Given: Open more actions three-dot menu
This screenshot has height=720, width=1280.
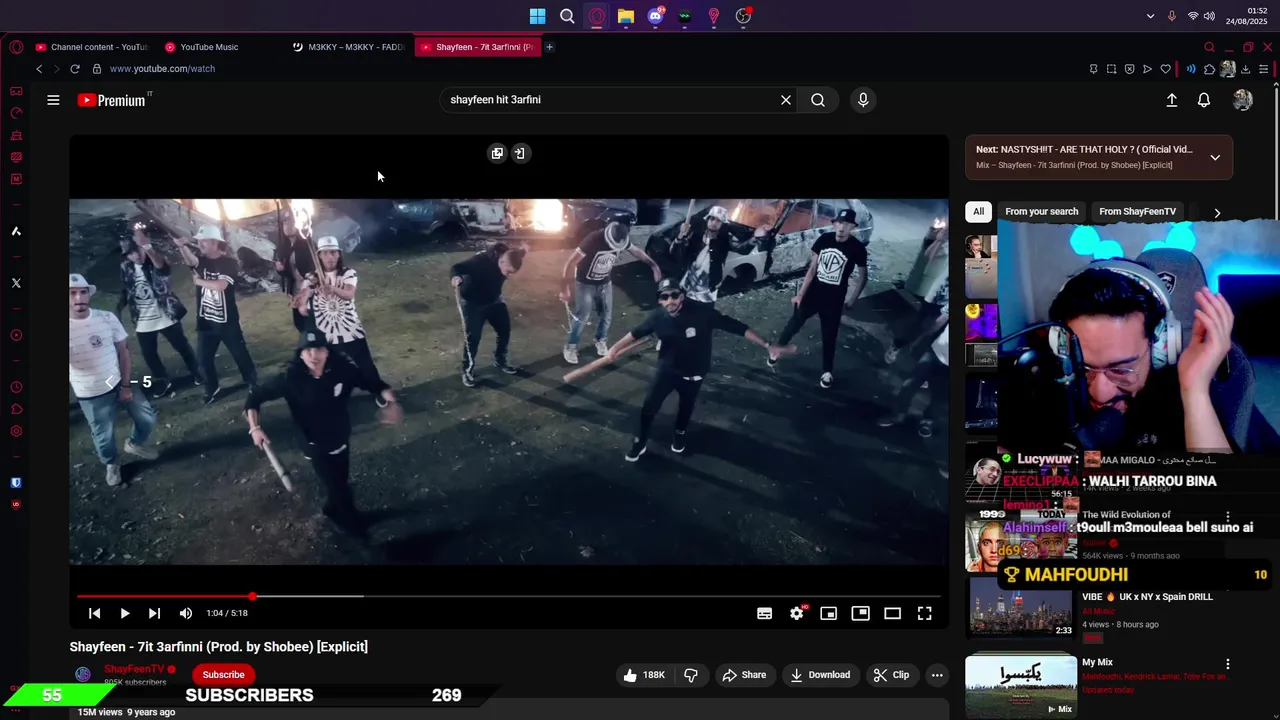Looking at the screenshot, I should [937, 675].
